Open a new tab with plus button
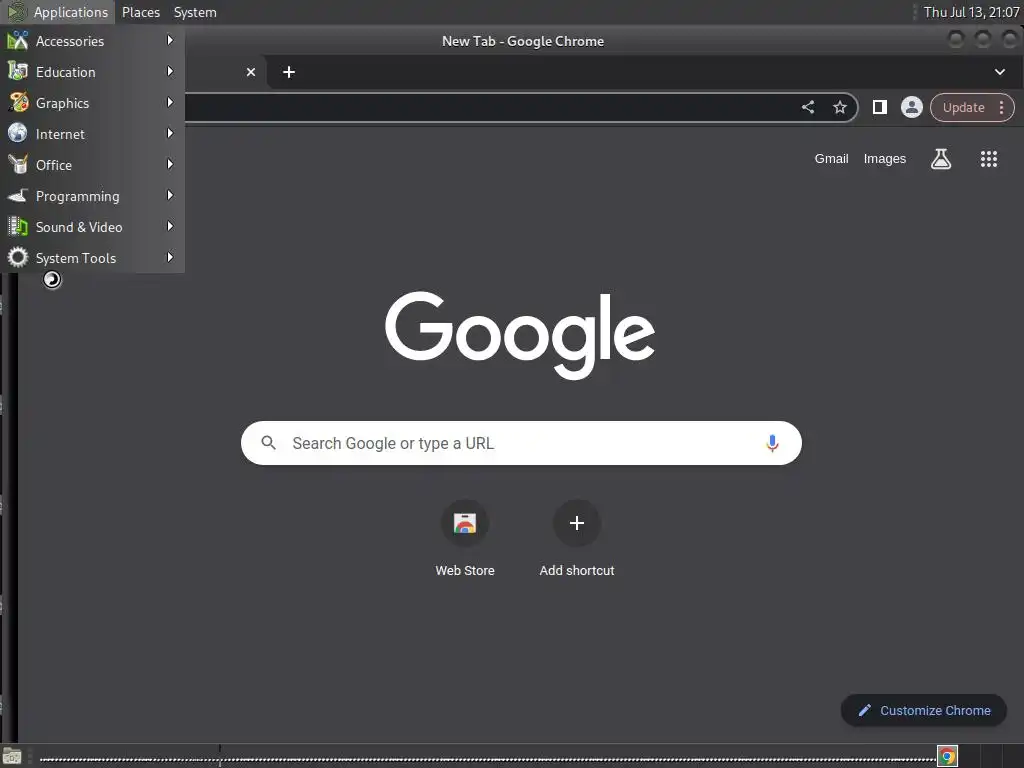 click(289, 72)
